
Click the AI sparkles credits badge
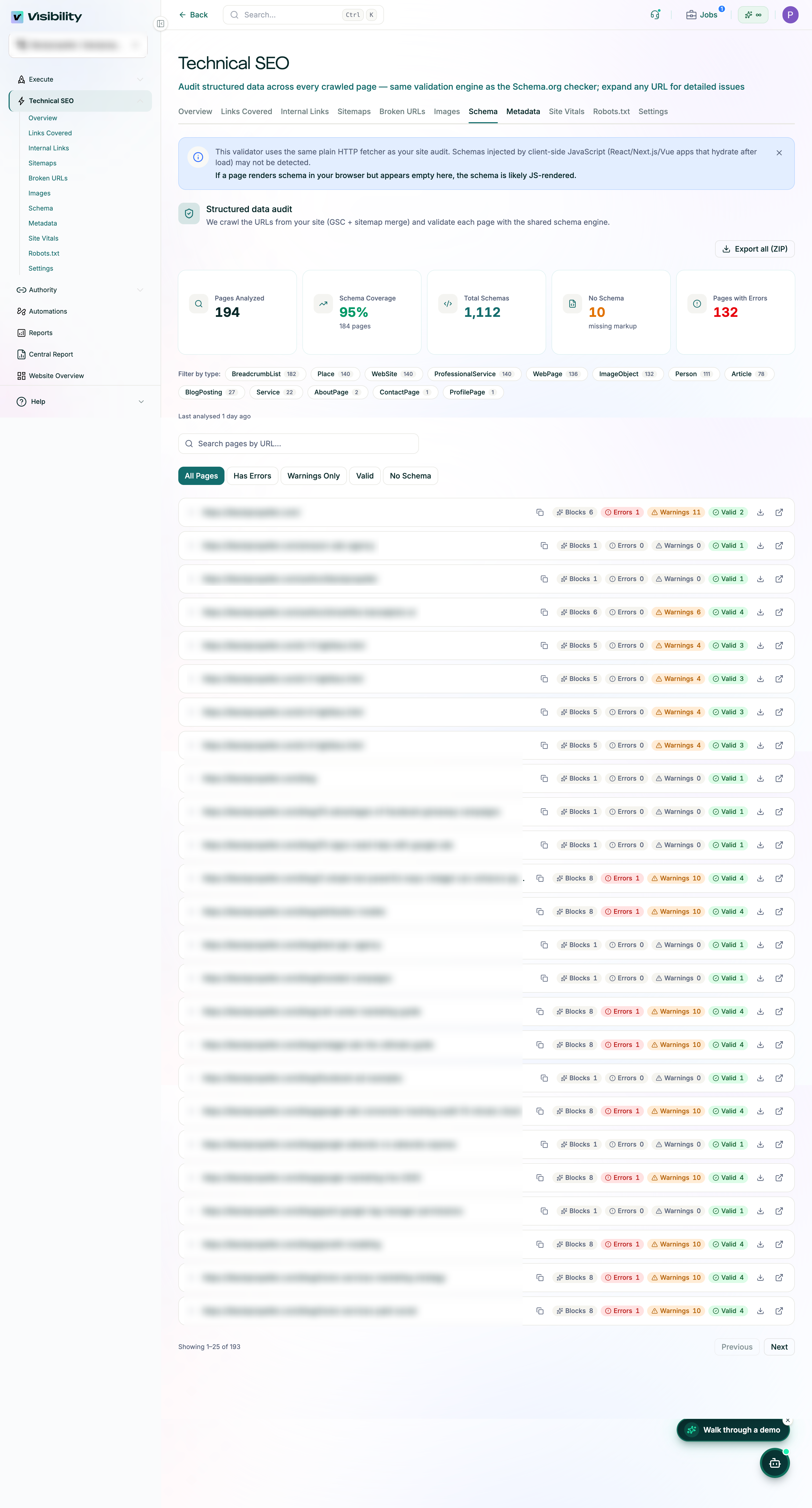click(753, 15)
